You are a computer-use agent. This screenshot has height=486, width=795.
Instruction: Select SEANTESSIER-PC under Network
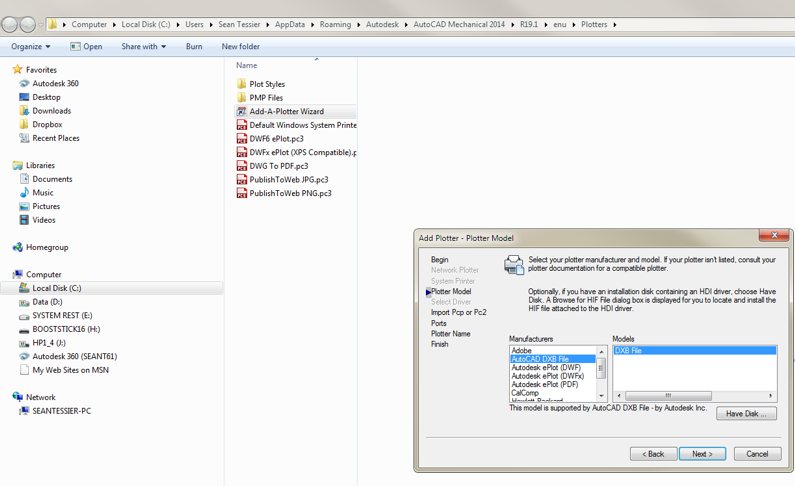point(62,412)
